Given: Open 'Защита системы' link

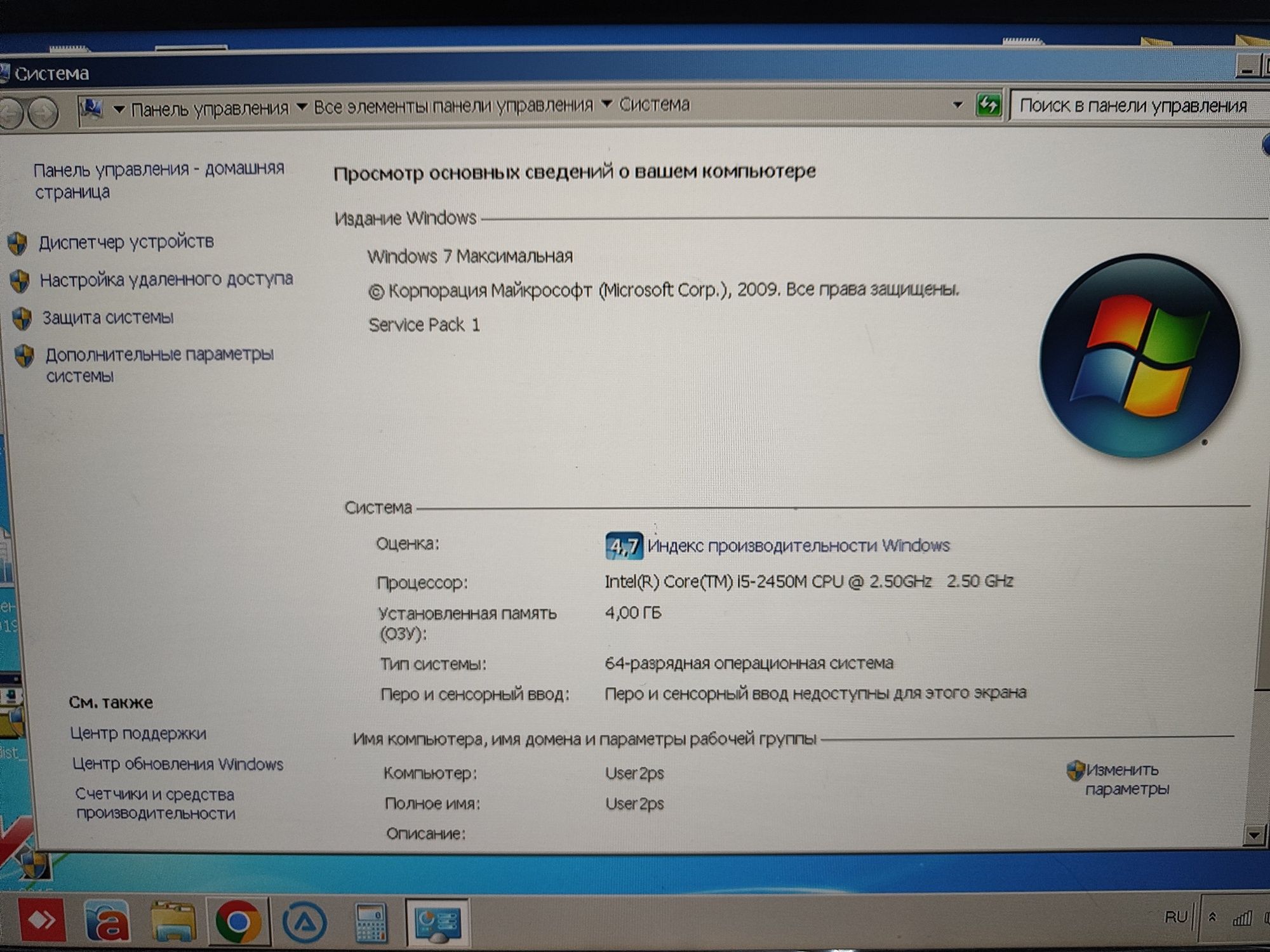Looking at the screenshot, I should (x=107, y=317).
